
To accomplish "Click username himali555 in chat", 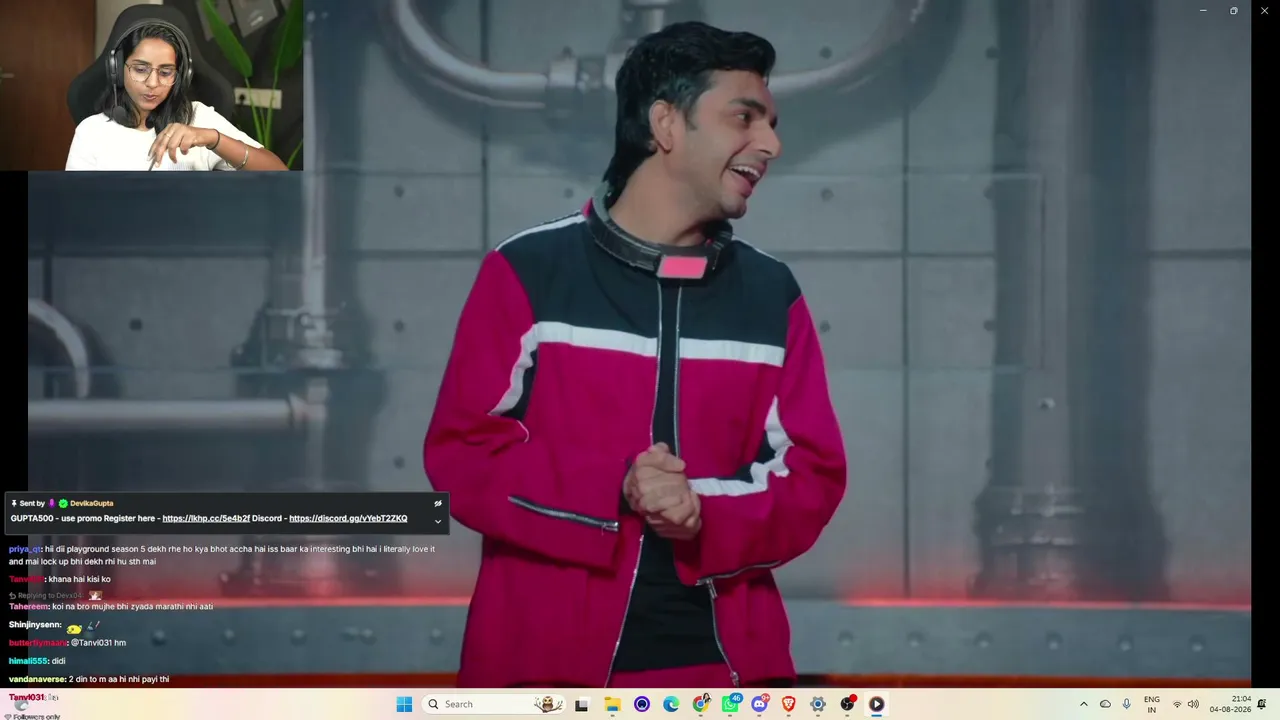I will pos(28,661).
